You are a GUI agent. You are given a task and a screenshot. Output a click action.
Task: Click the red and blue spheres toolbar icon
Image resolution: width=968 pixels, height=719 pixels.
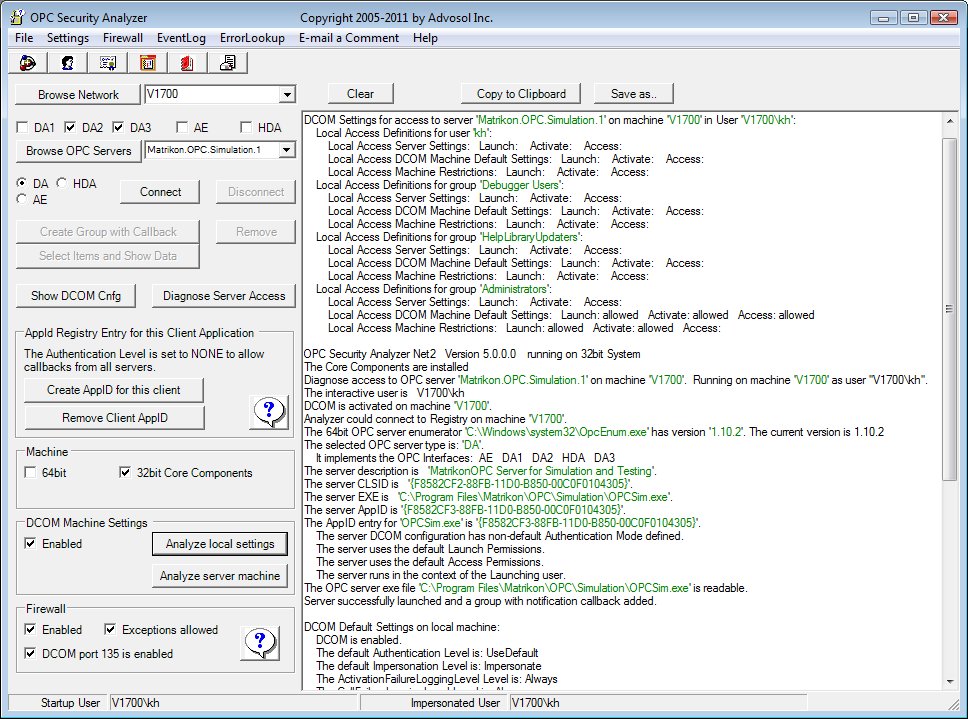(x=28, y=63)
